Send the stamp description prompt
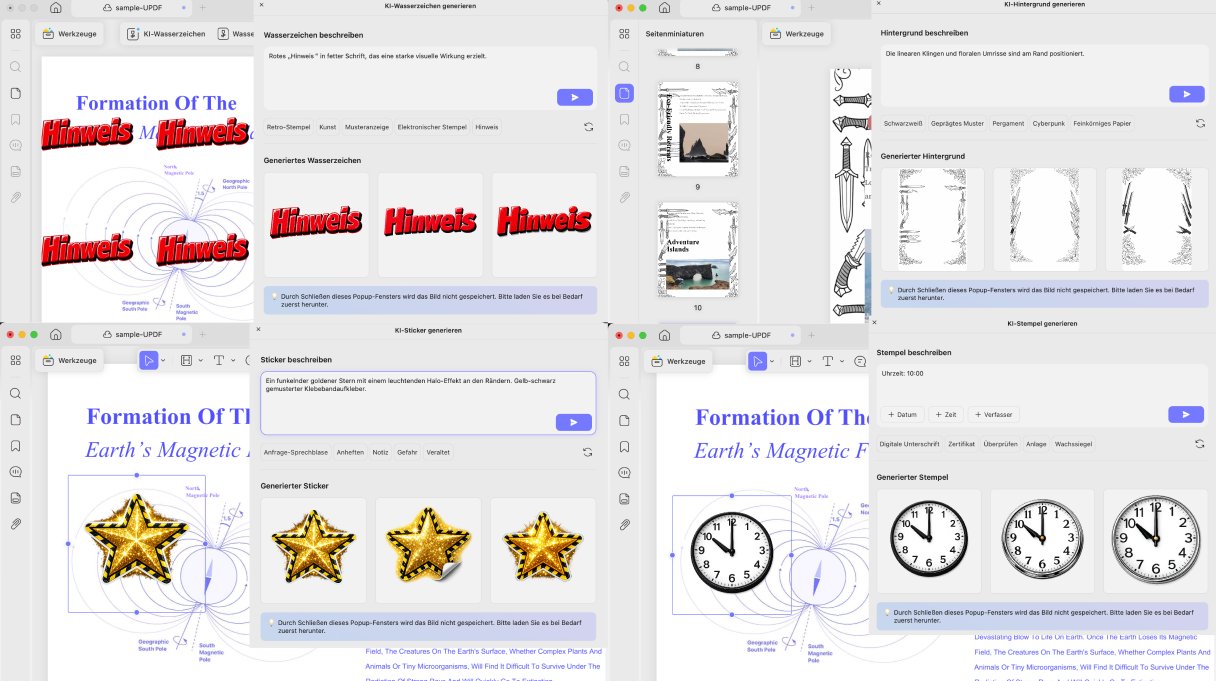This screenshot has height=681, width=1216. pyautogui.click(x=1186, y=414)
